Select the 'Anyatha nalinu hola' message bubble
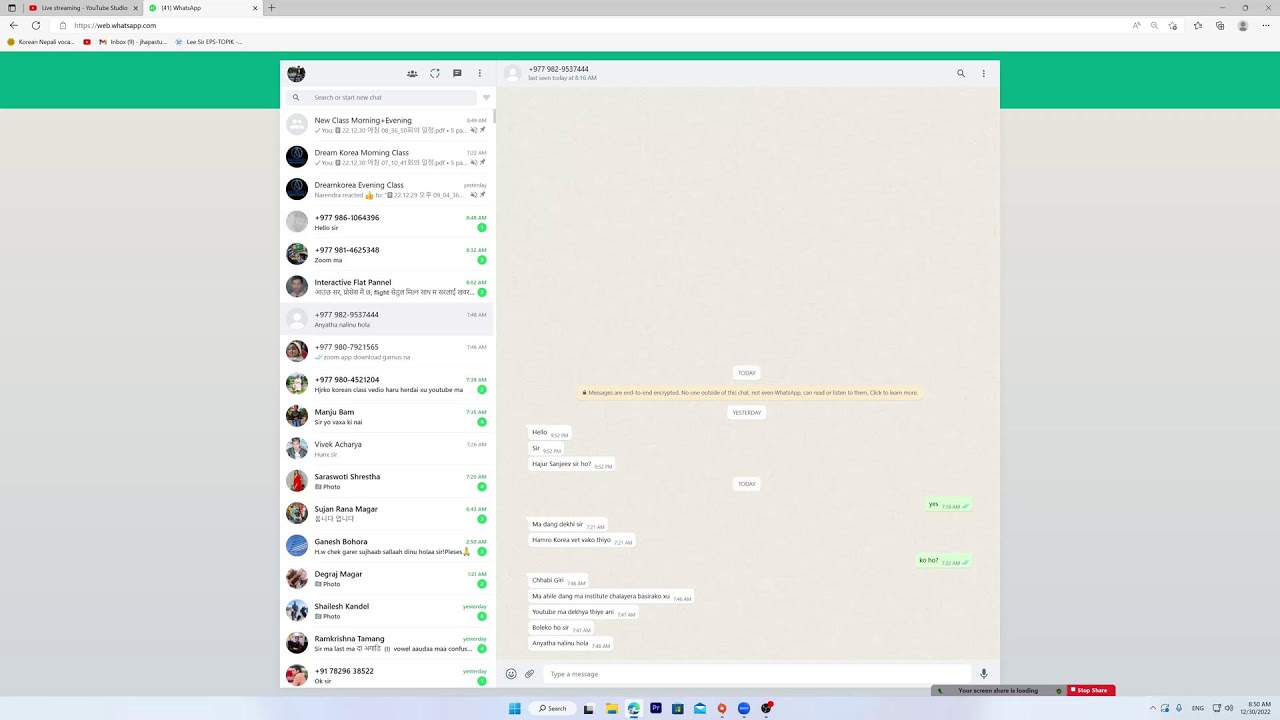 tap(570, 644)
